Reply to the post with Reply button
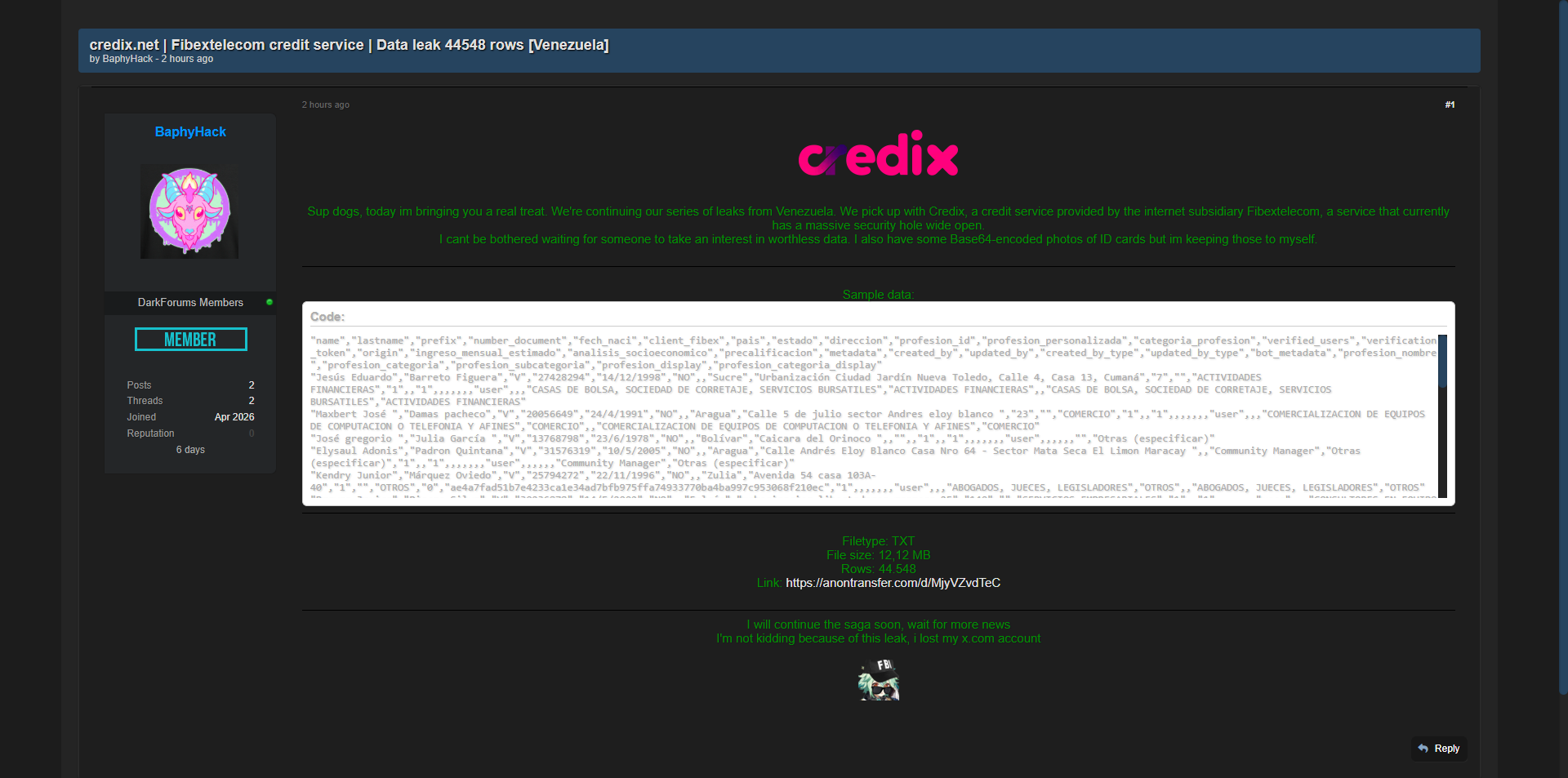 (x=1439, y=749)
